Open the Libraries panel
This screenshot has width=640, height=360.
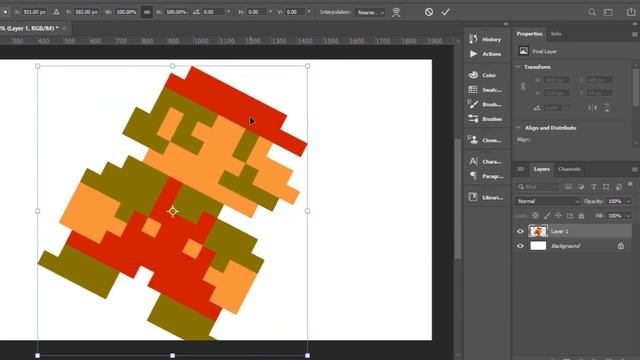485,197
